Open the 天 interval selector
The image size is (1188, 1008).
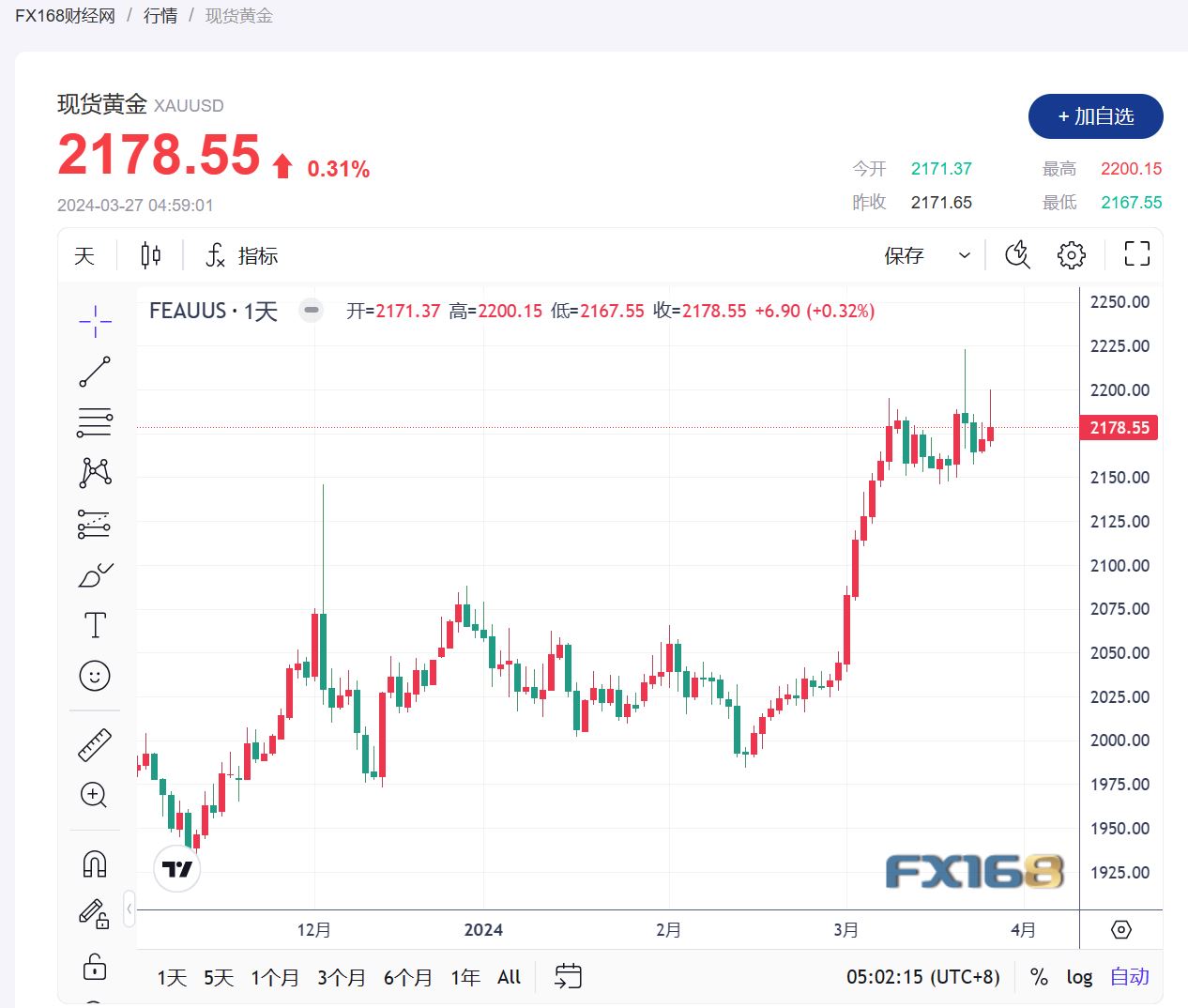coord(84,254)
